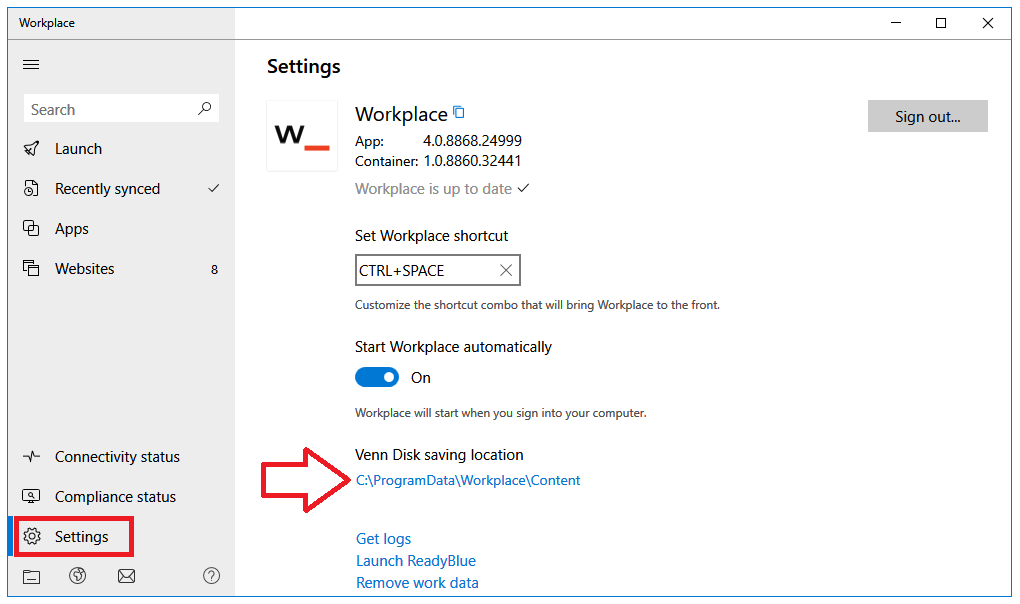Close the Workplace window
Image resolution: width=1020 pixels, height=604 pixels.
[987, 23]
